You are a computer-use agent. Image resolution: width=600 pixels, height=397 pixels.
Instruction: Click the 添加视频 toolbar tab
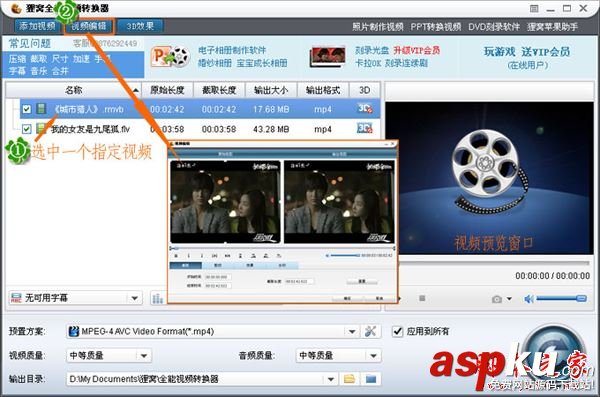tap(37, 26)
